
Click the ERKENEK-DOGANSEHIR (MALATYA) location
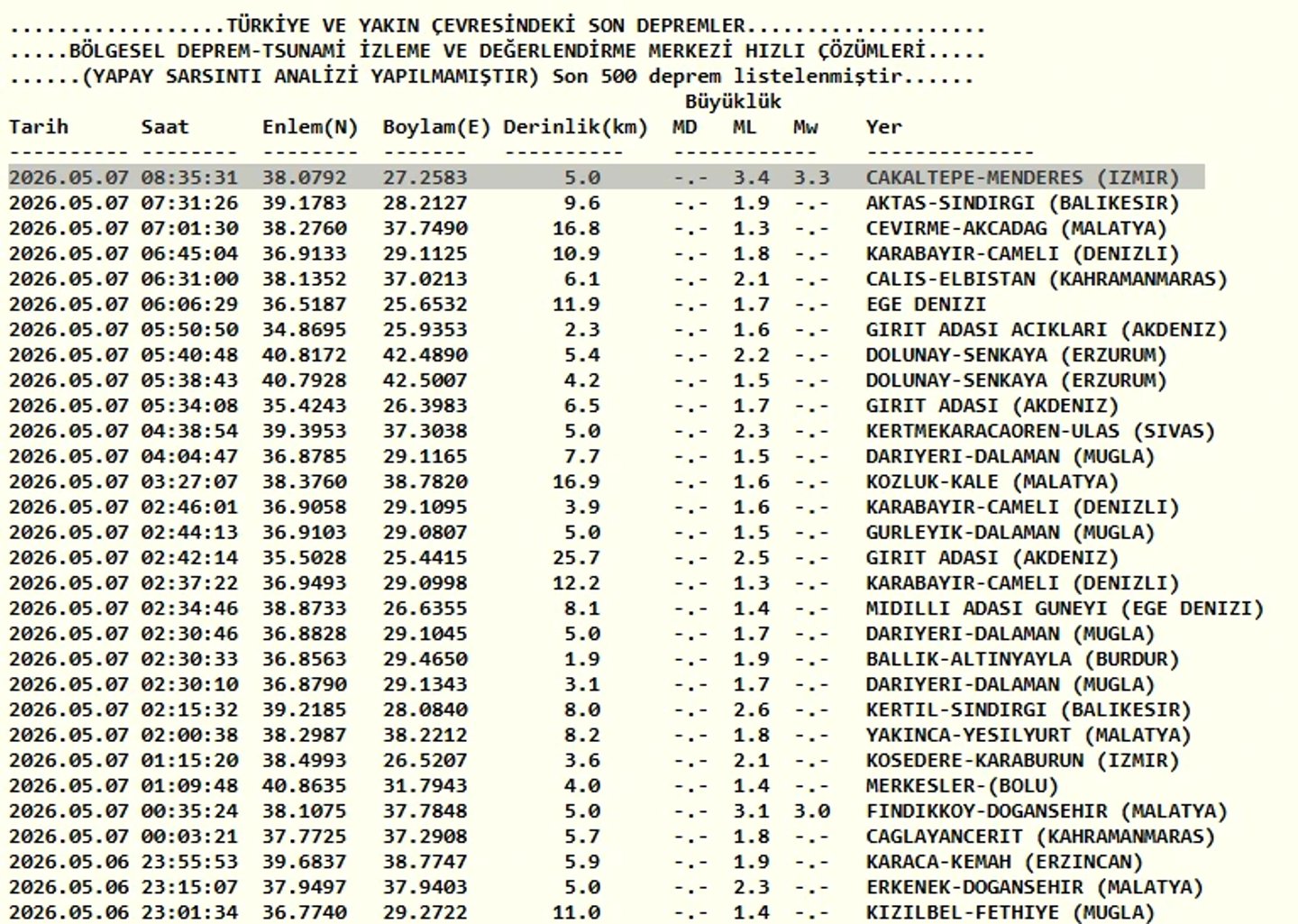coord(1034,887)
